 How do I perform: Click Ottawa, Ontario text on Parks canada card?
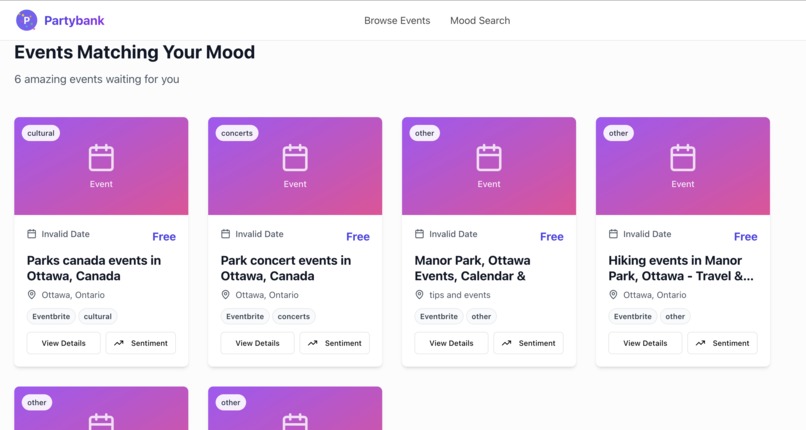pyautogui.click(x=73, y=295)
